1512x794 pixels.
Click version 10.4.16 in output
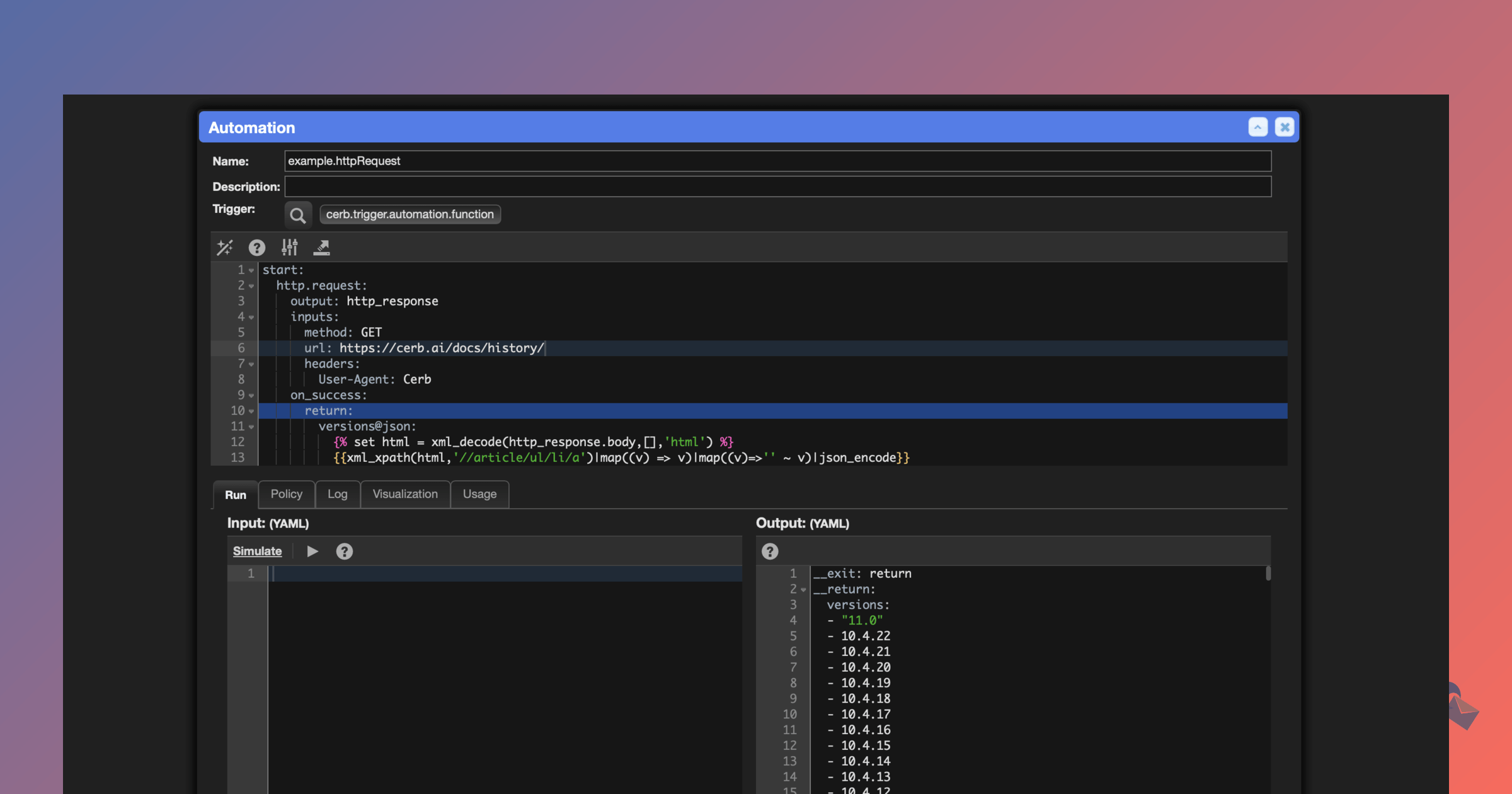(866, 730)
